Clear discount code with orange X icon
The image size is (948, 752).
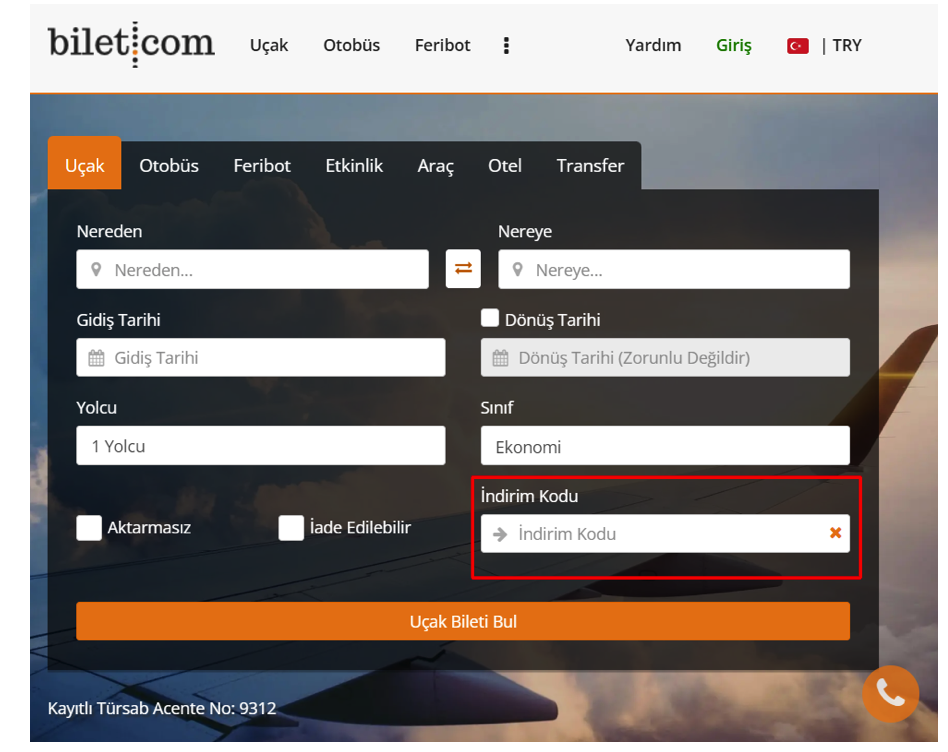coord(835,533)
